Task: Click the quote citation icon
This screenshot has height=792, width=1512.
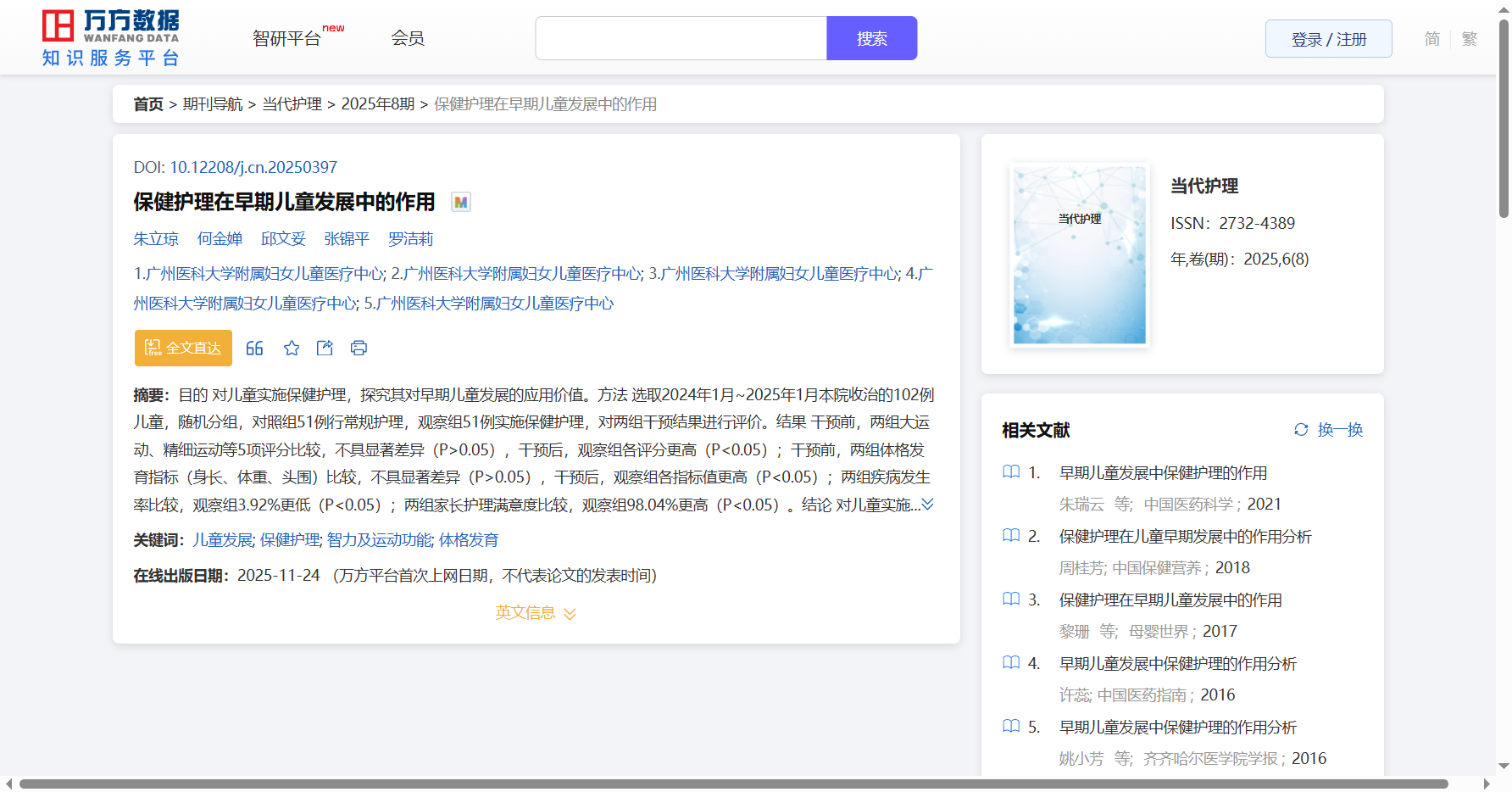Action: pos(254,348)
